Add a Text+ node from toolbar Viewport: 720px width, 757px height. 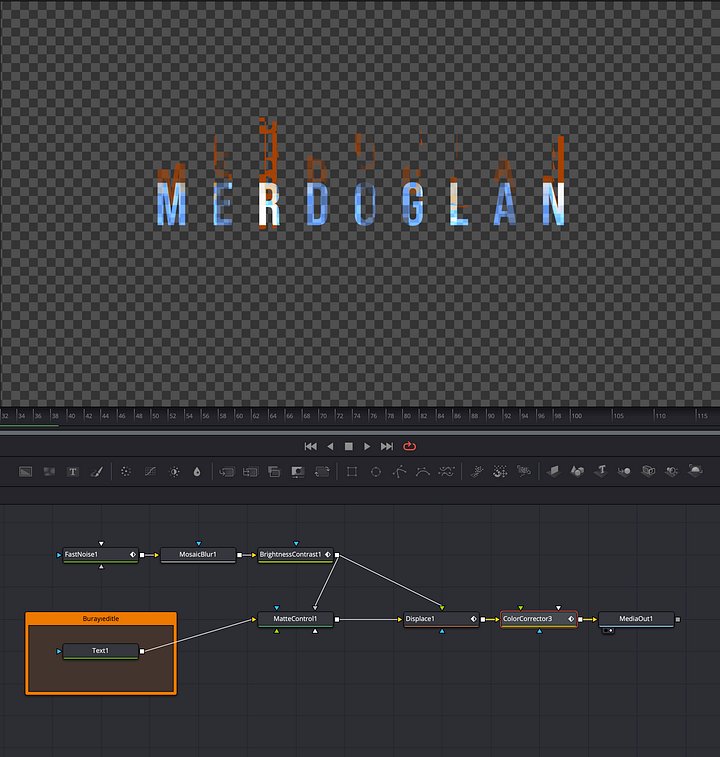(x=72, y=472)
